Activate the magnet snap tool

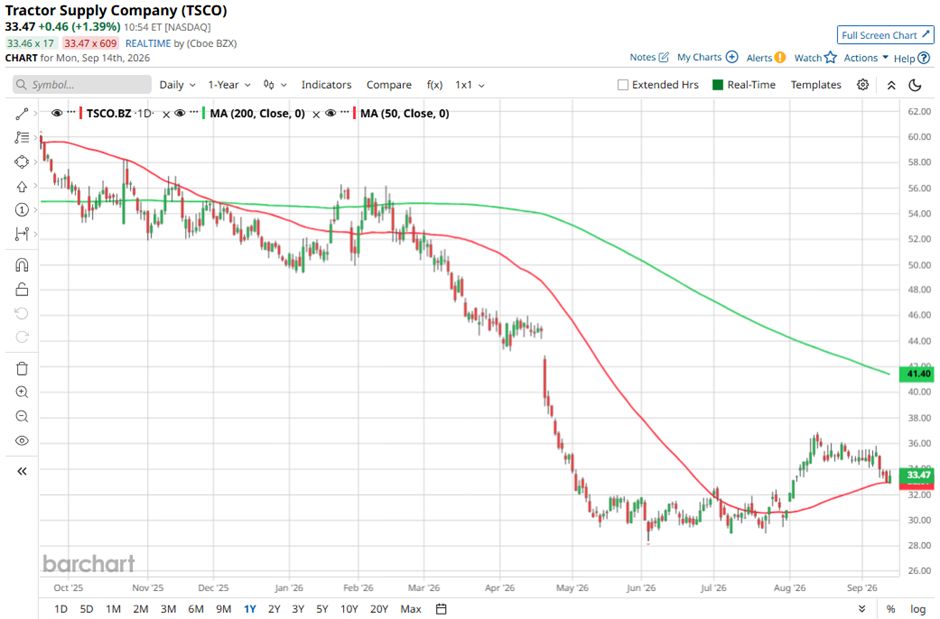(22, 265)
